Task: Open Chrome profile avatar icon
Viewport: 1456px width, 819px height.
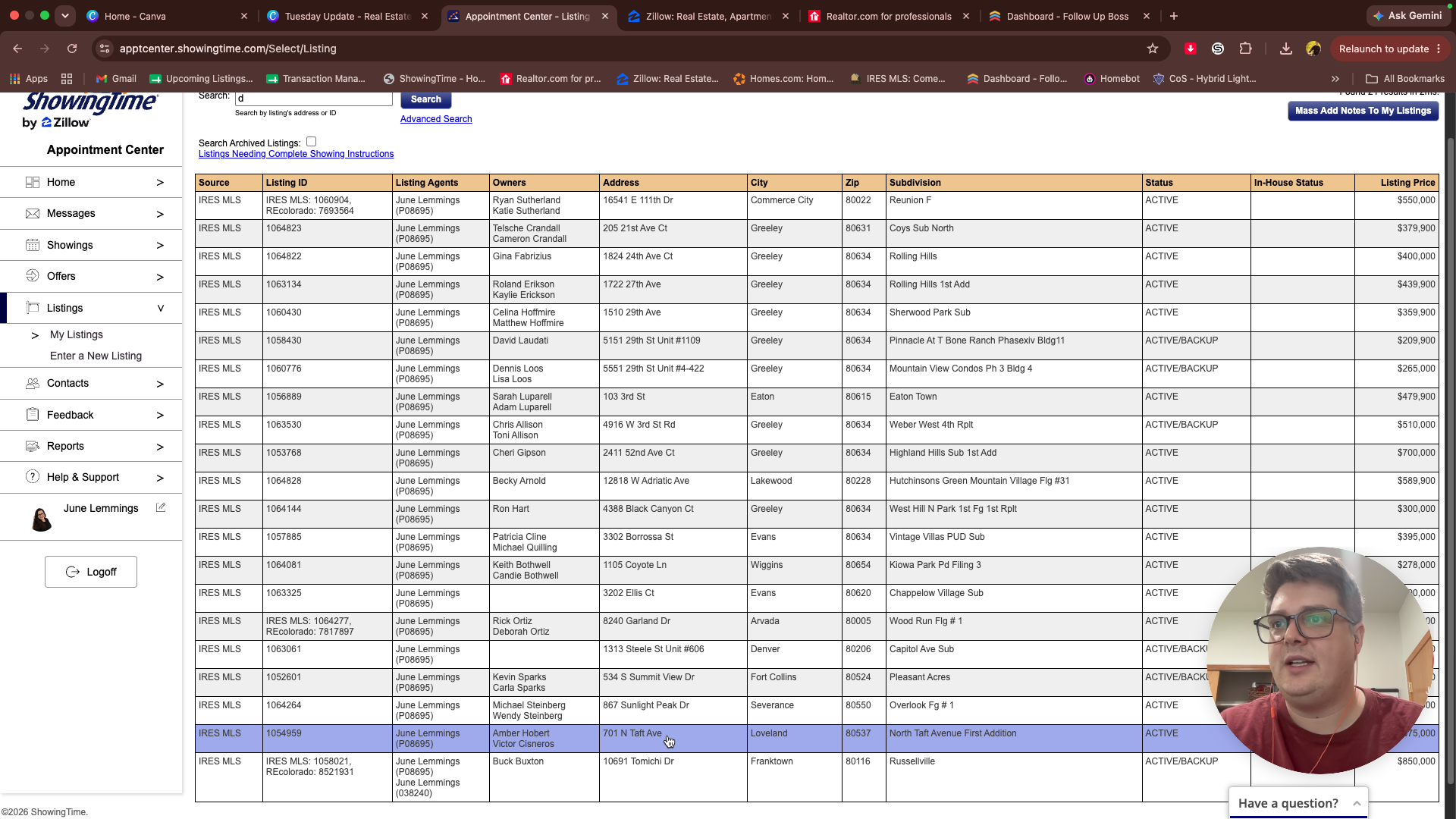Action: (x=1313, y=49)
